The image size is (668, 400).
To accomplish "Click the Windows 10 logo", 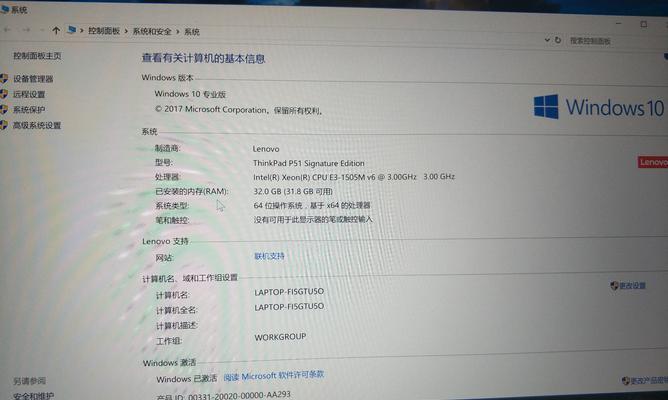I will pos(599,107).
